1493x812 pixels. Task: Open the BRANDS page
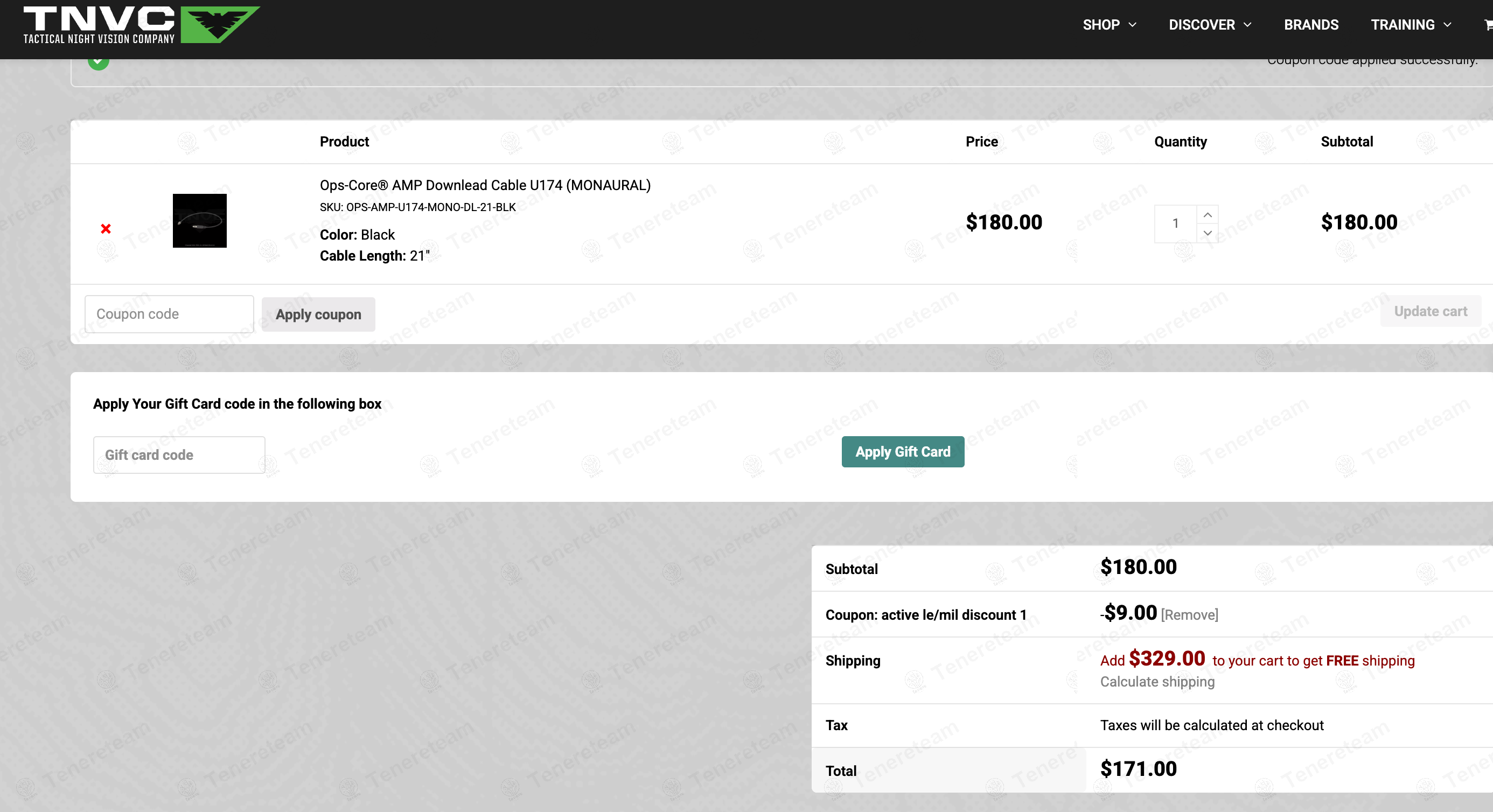coord(1310,25)
